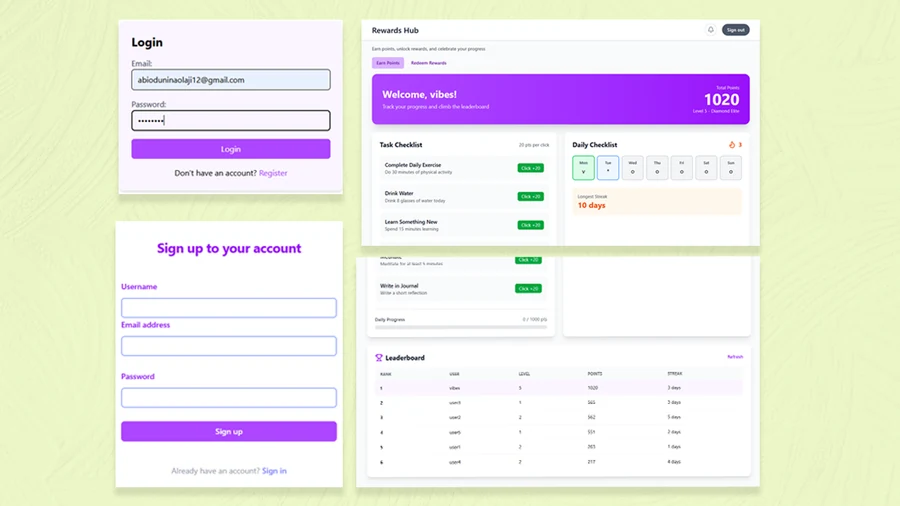The image size is (900, 506).
Task: Click +20 for Drink Water
Action: (530, 196)
